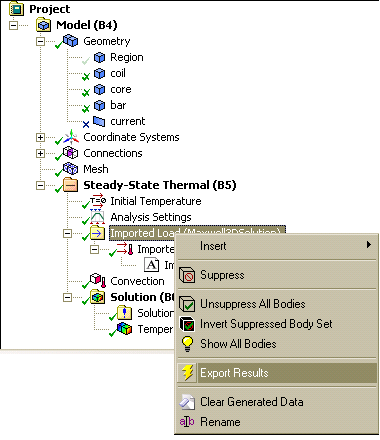Click the Connections icon
This screenshot has height=440, width=380.
[71, 153]
